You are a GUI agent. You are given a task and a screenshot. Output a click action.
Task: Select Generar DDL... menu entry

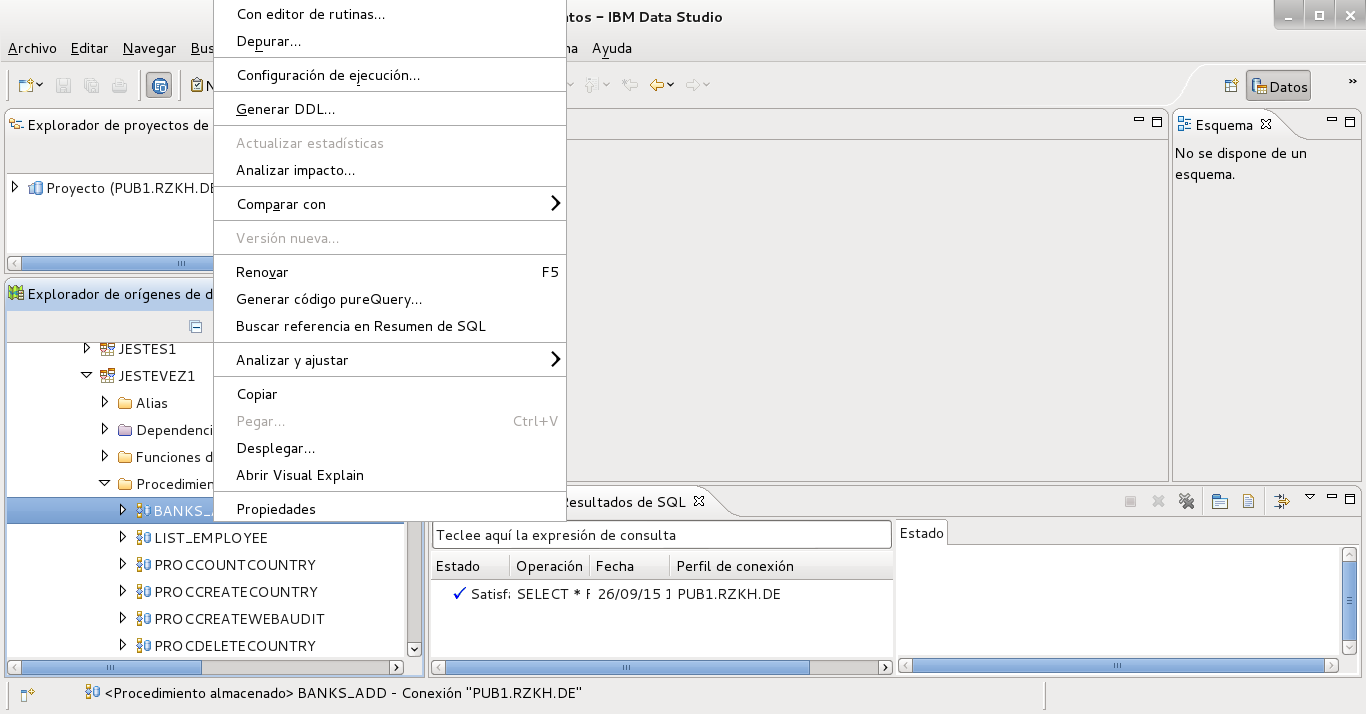click(390, 109)
